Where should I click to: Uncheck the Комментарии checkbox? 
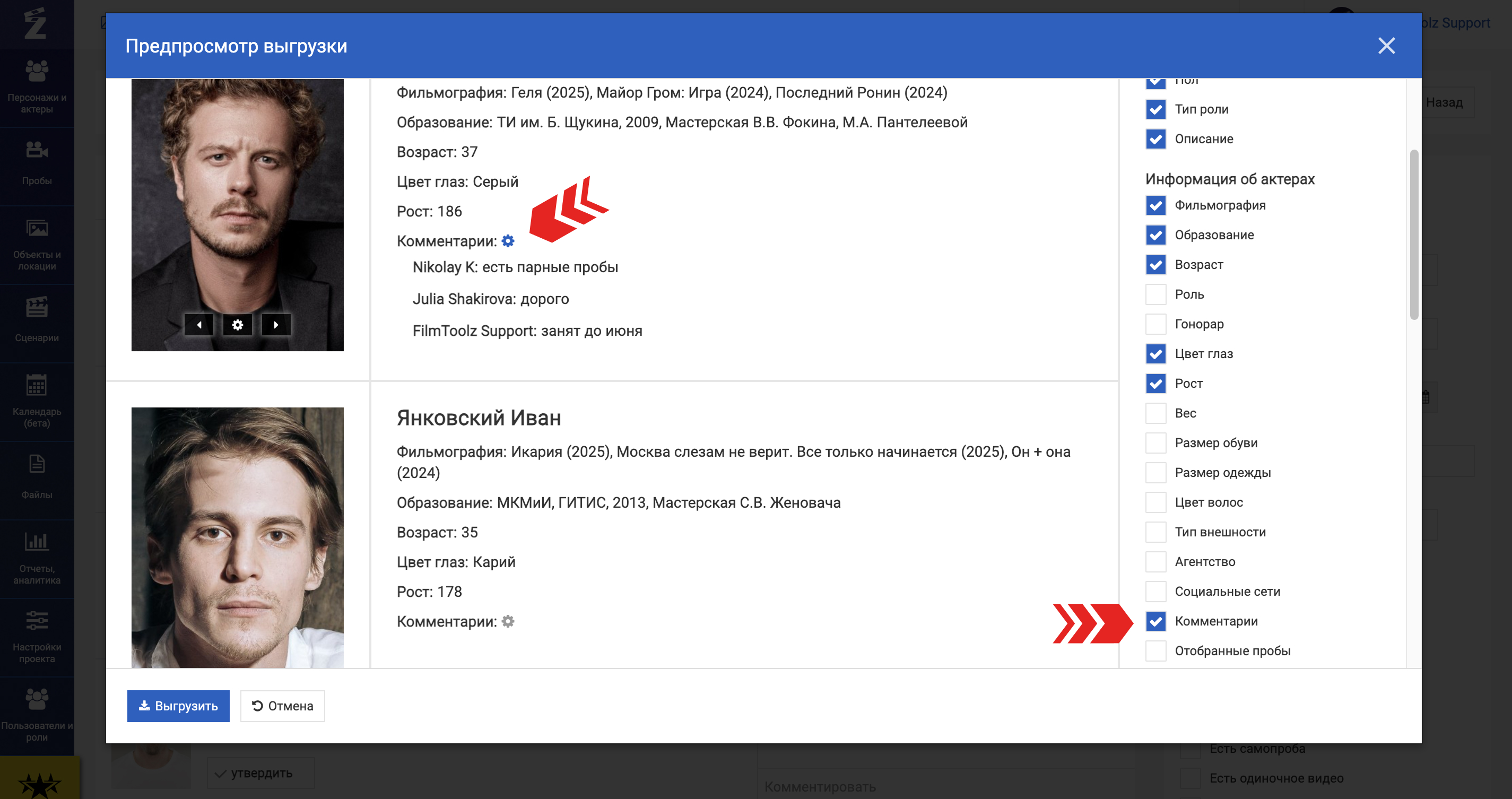(1155, 621)
